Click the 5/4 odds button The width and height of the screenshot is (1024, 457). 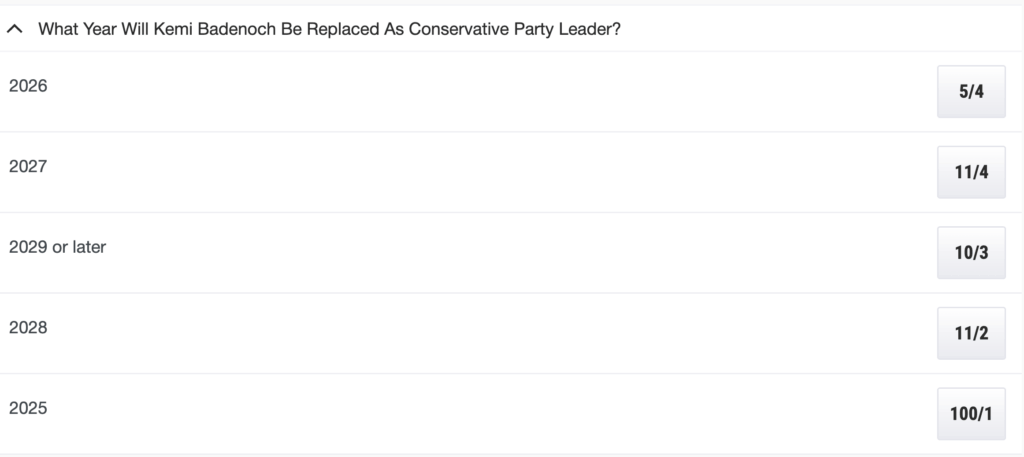click(x=971, y=92)
